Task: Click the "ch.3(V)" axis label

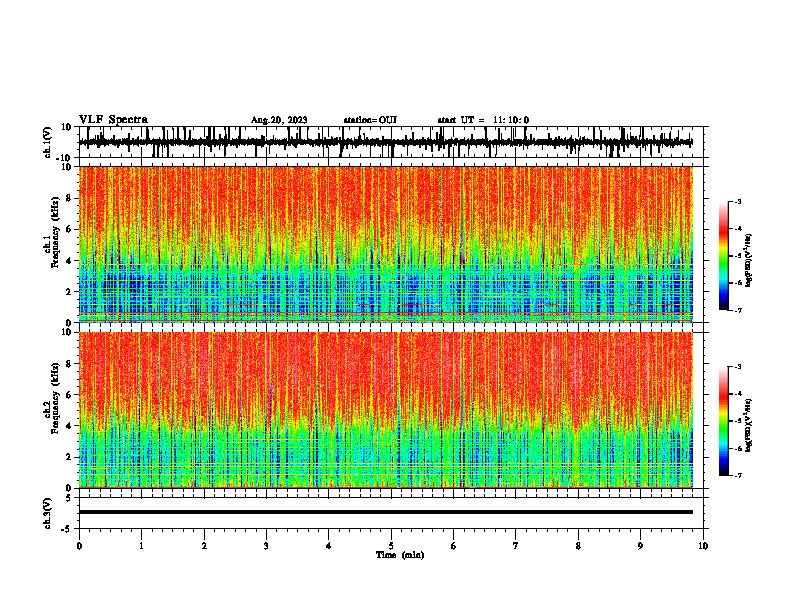Action: (x=48, y=513)
